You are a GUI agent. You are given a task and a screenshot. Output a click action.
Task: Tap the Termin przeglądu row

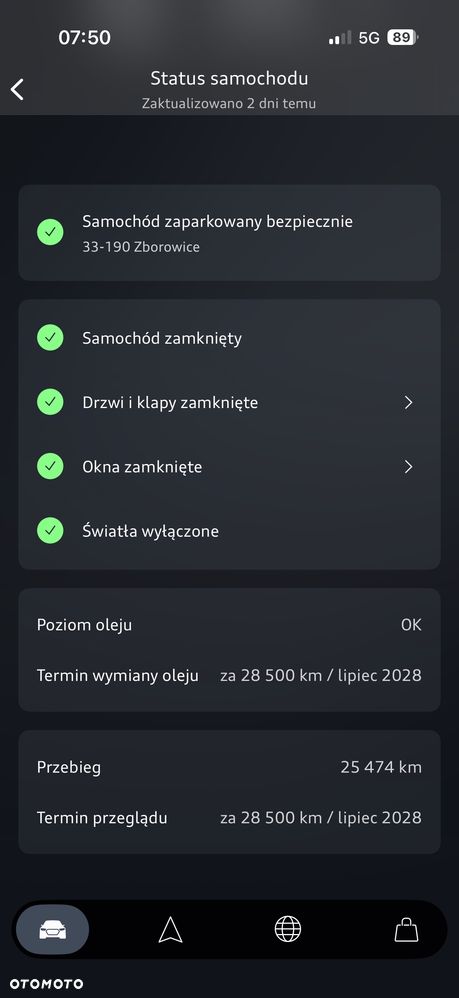click(x=229, y=818)
